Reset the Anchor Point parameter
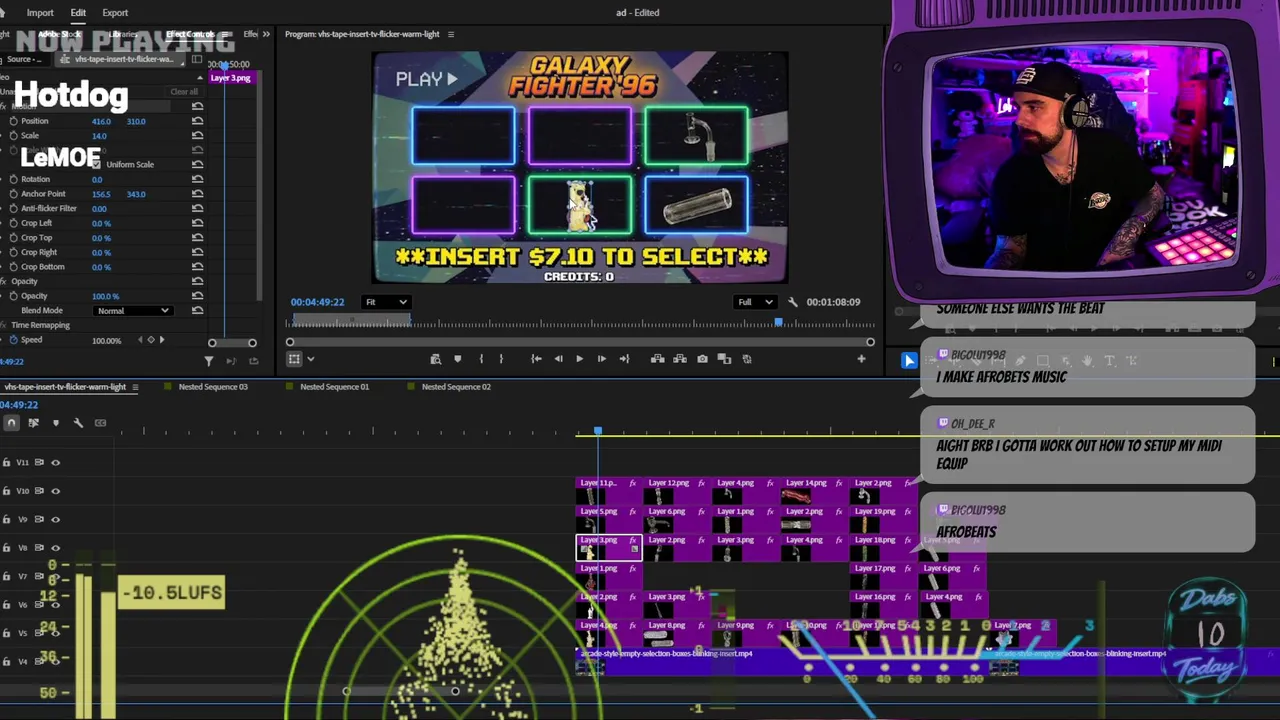The height and width of the screenshot is (720, 1280). pos(197,194)
